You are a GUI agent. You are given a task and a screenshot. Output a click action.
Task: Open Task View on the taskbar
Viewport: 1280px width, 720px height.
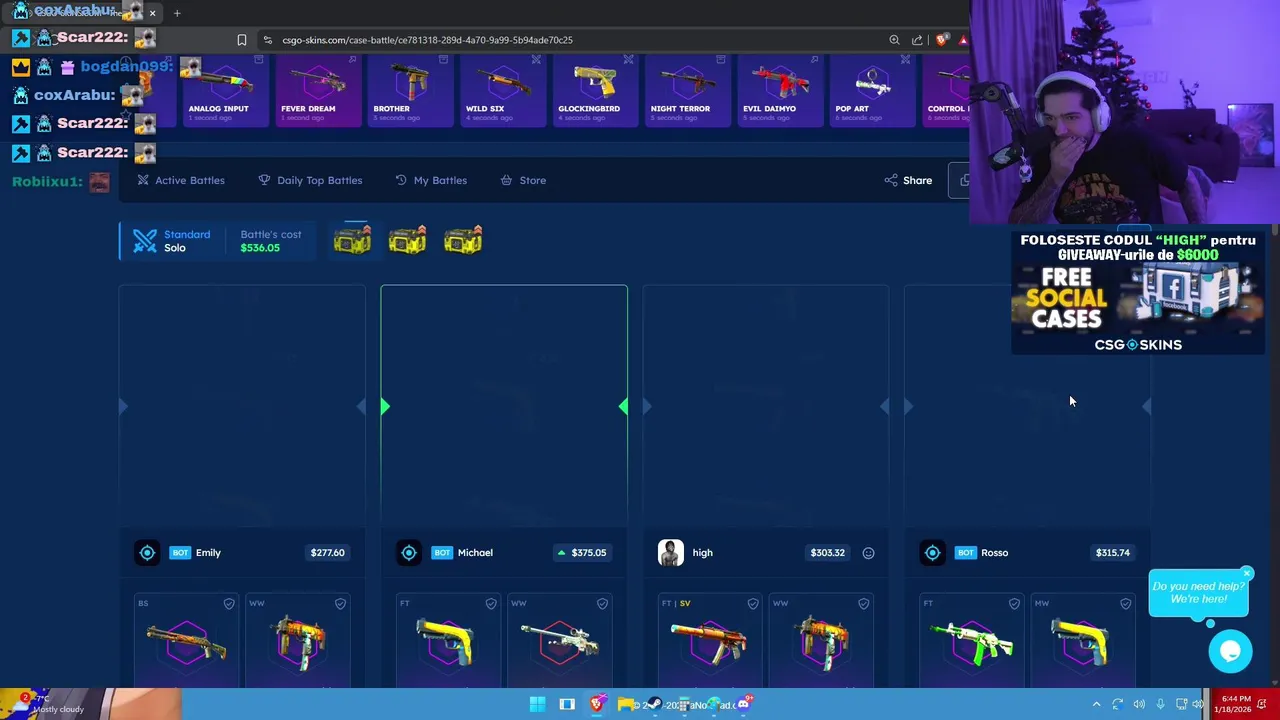pos(567,704)
